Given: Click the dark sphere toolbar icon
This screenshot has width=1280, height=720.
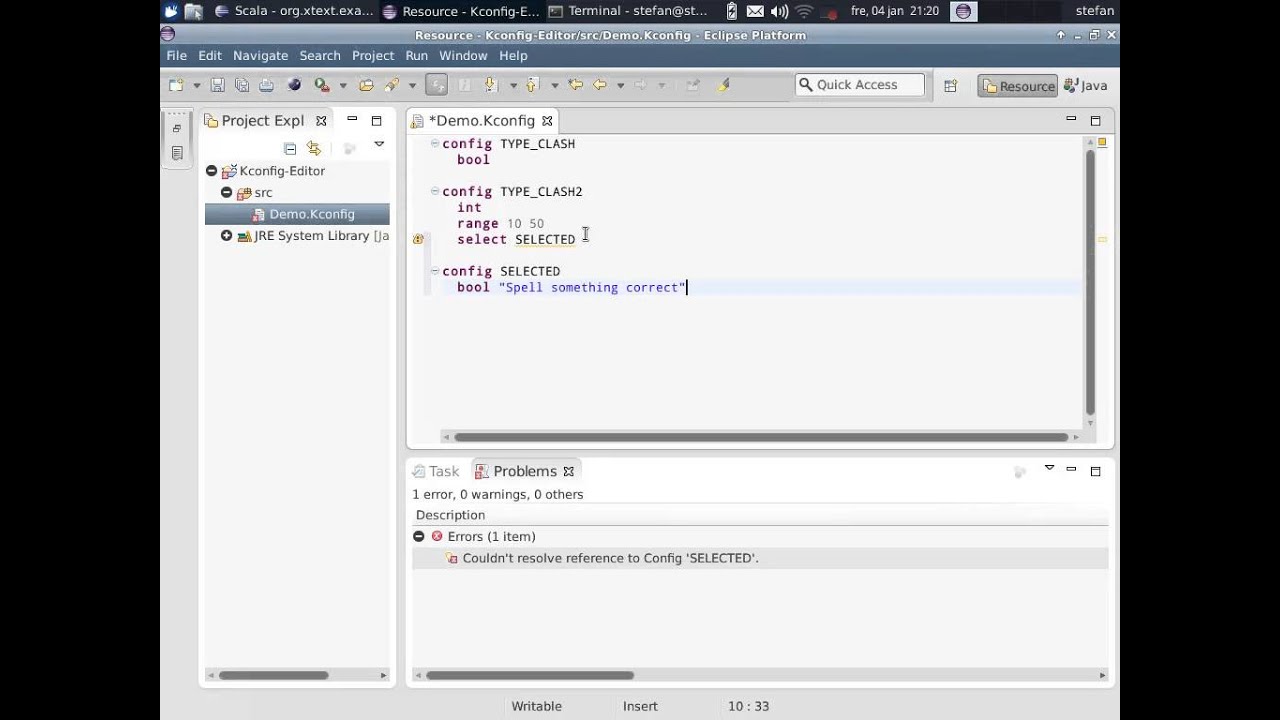Looking at the screenshot, I should 294,86.
